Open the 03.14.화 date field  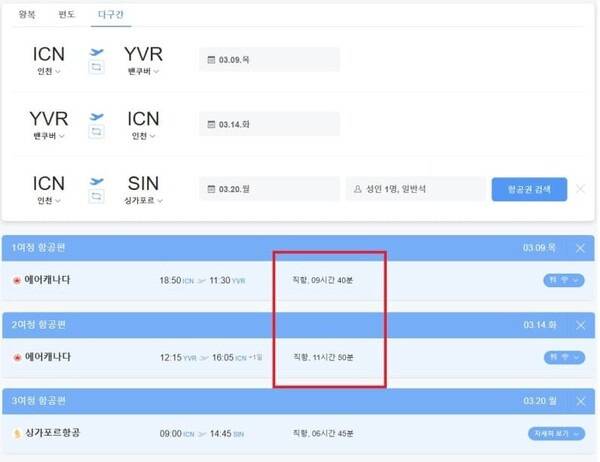[268, 125]
